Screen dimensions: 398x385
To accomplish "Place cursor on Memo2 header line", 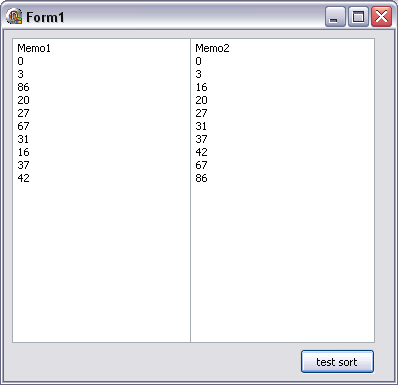I will [x=212, y=48].
